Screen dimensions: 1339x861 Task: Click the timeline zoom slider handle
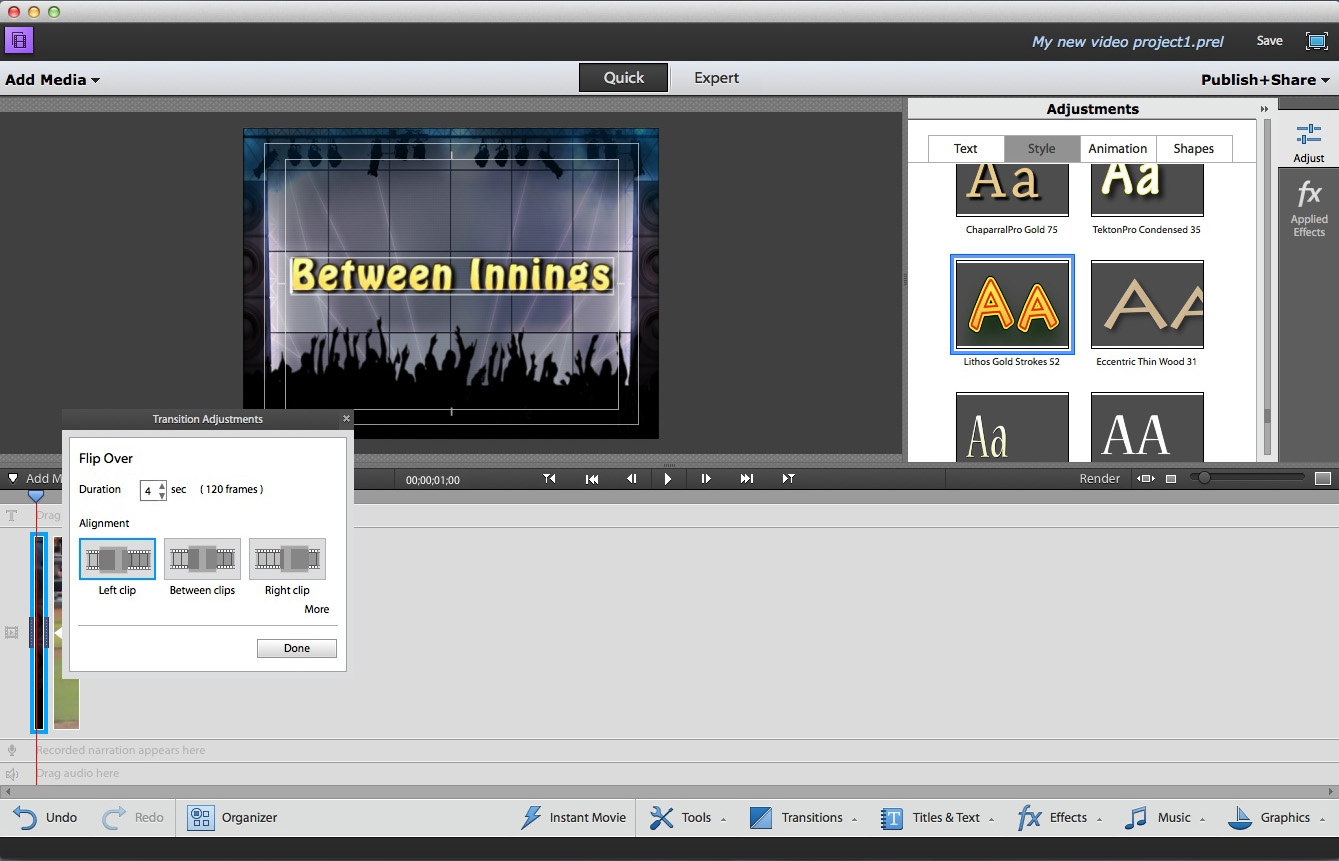(1204, 479)
